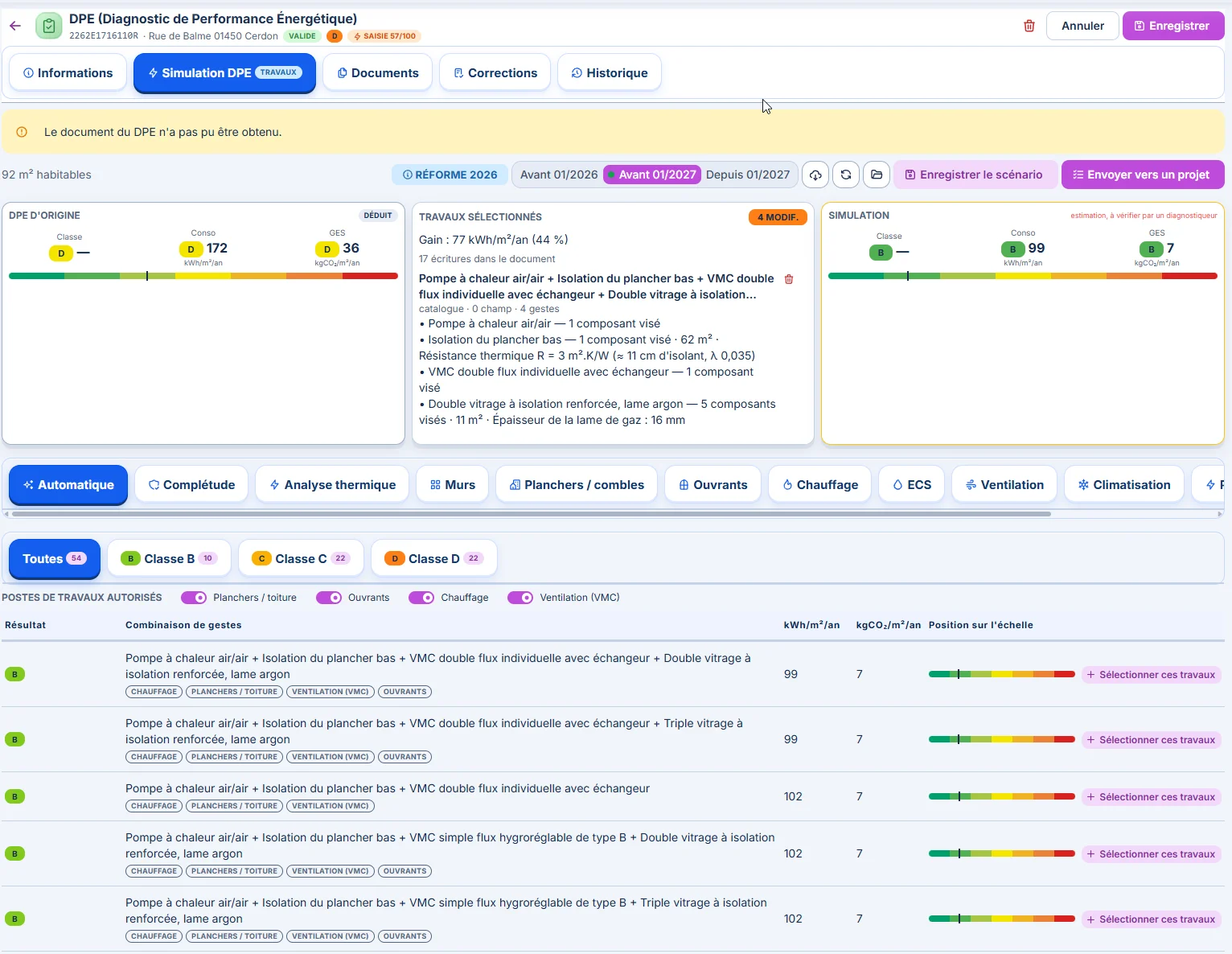Viewport: 1232px width, 954px height.
Task: Click Enregistrer le scénario
Action: tap(975, 175)
